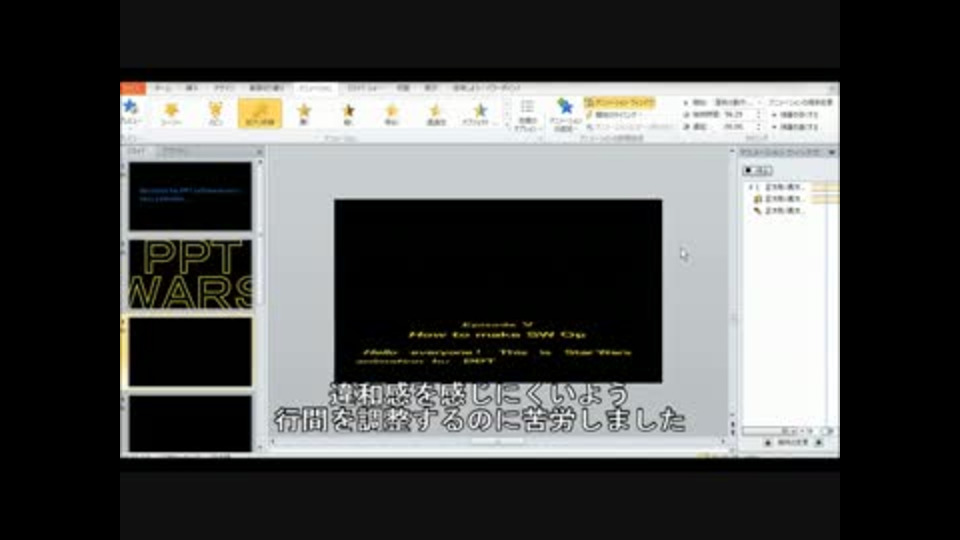Choose the dark star animation effect in gallery
The image size is (960, 540).
348,114
